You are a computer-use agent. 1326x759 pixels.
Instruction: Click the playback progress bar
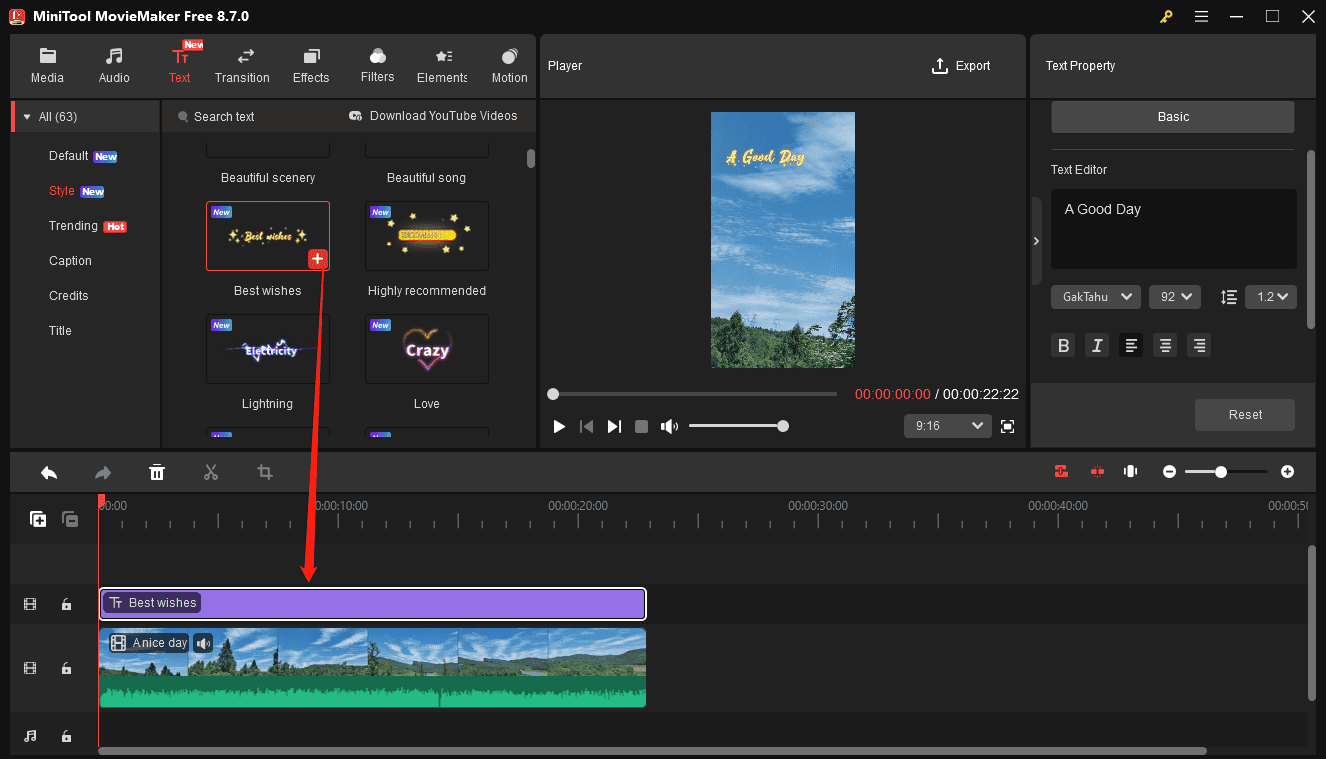693,394
